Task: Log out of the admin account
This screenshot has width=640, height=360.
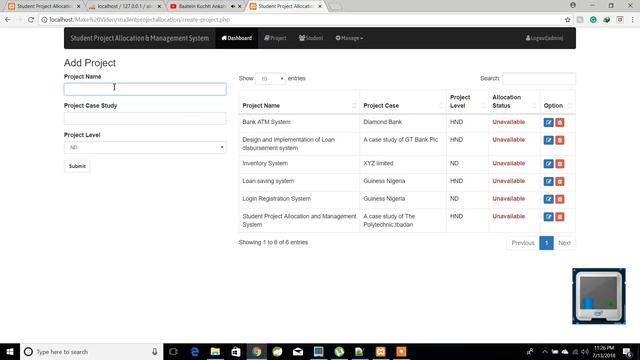Action: coord(544,38)
